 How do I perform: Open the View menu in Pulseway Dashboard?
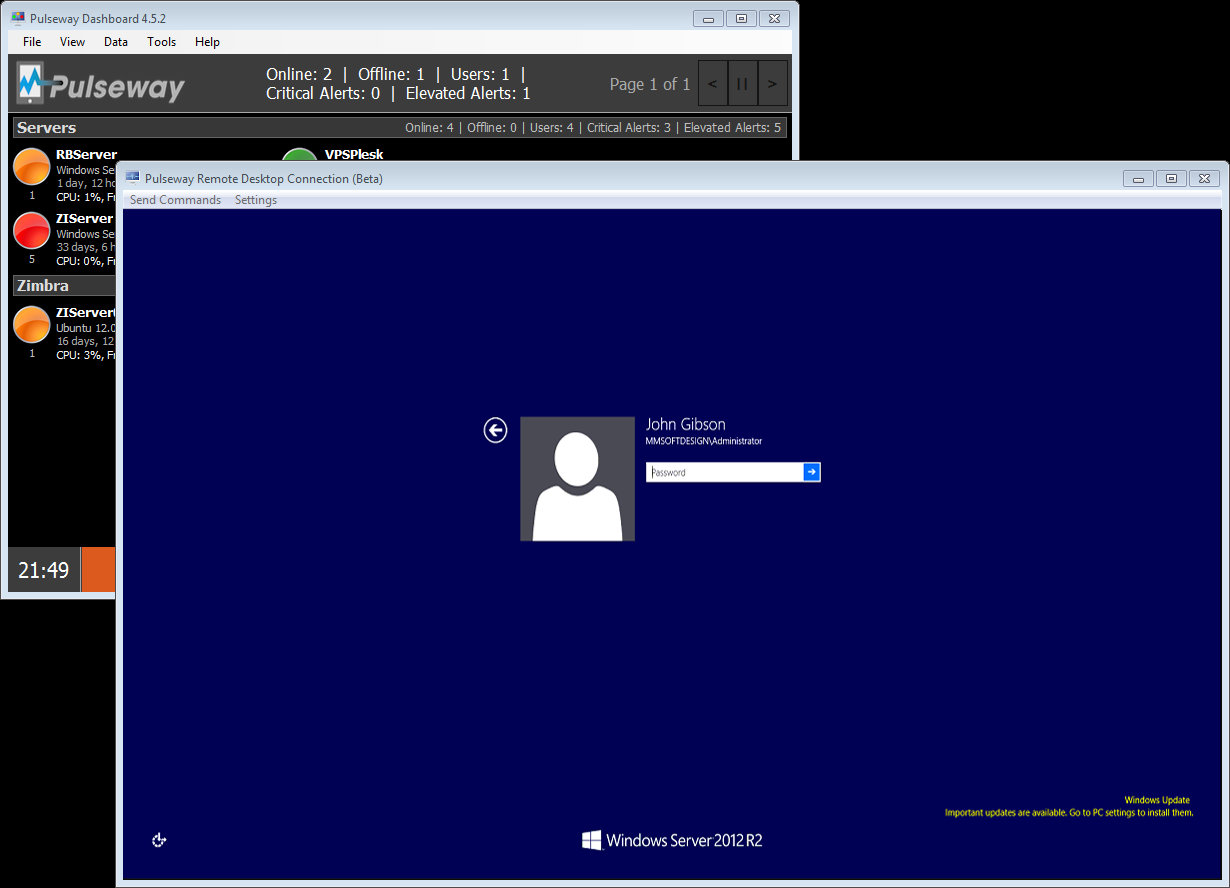tap(73, 42)
